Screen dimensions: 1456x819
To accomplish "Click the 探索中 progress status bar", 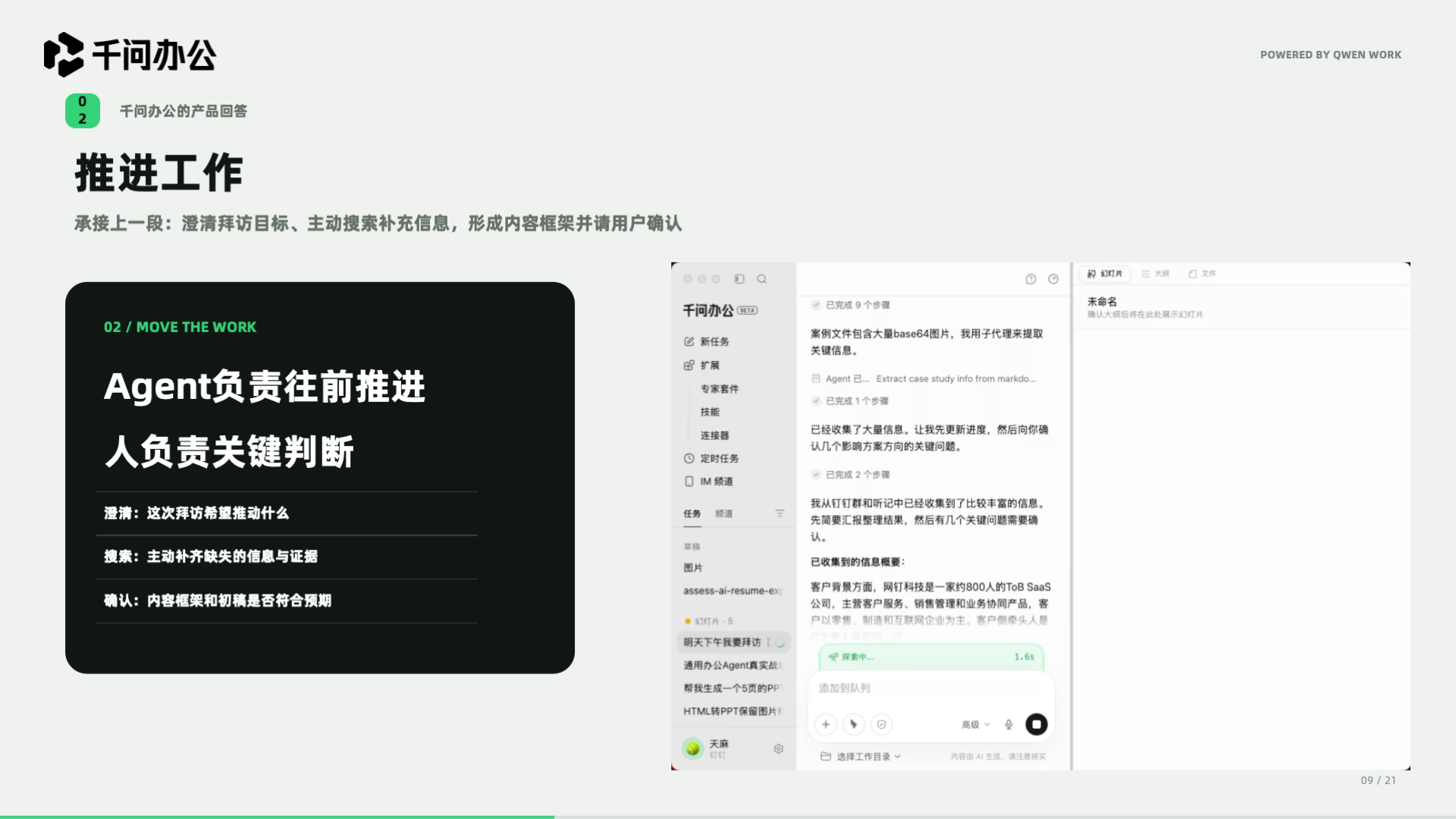I will (931, 657).
